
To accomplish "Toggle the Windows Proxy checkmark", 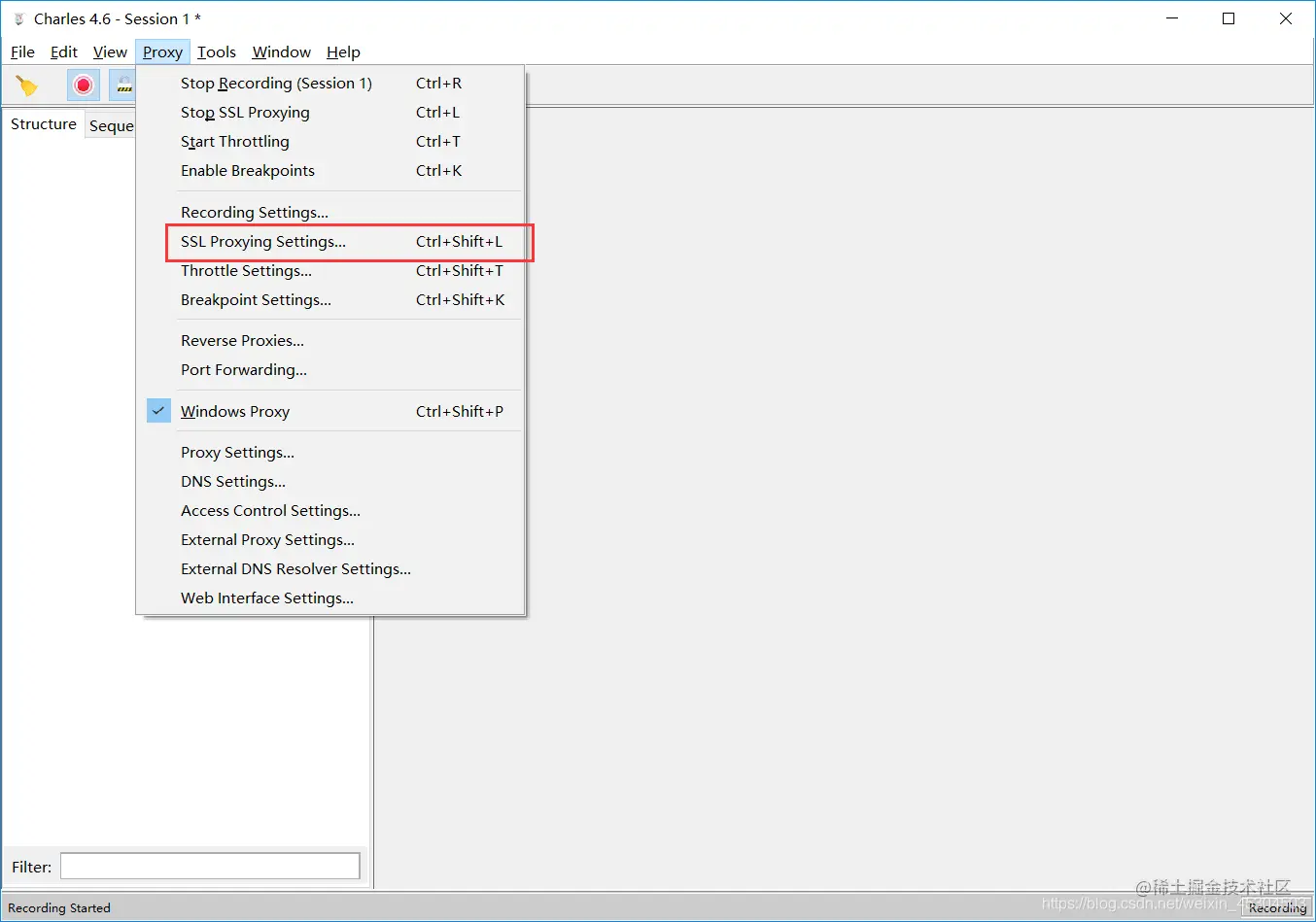I will pyautogui.click(x=158, y=411).
